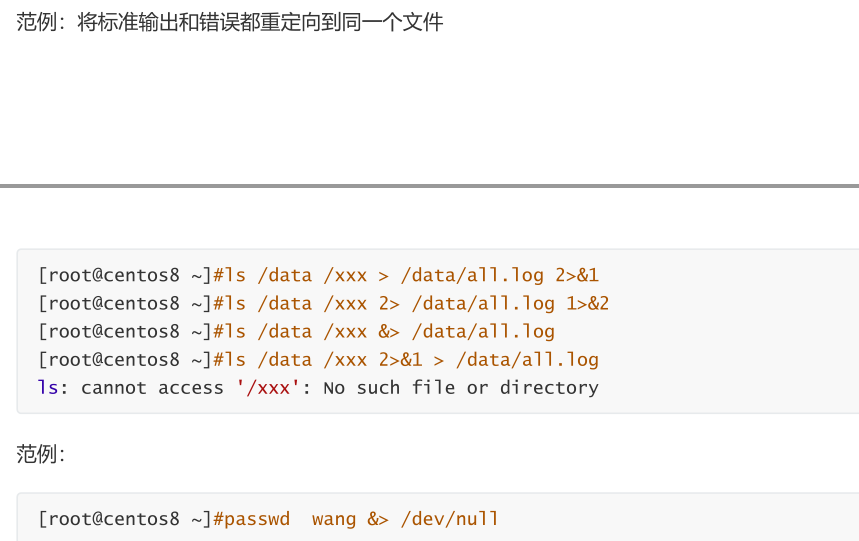859x541 pixels.
Task: Click the [root@centos8 ~] prompt on first line
Action: pyautogui.click(x=125, y=275)
